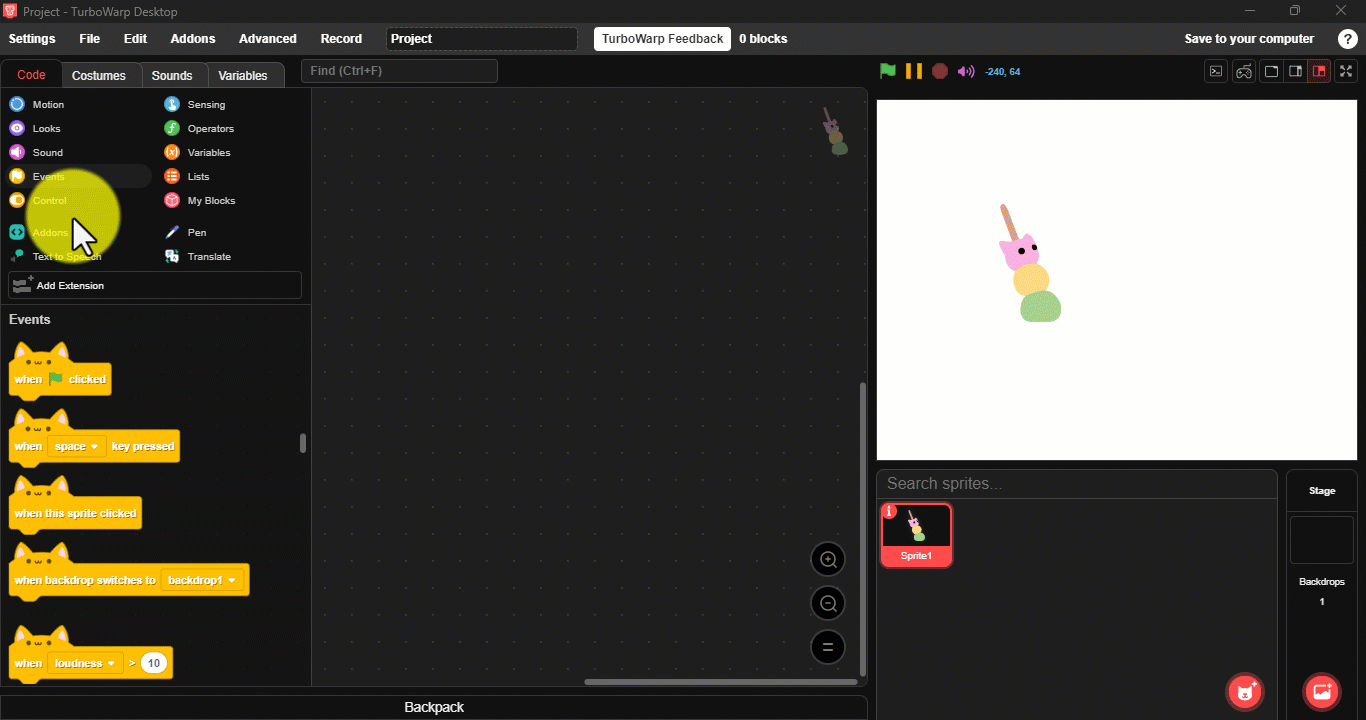Click TurboWarp Feedback button
Image resolution: width=1366 pixels, height=720 pixels.
click(x=662, y=39)
